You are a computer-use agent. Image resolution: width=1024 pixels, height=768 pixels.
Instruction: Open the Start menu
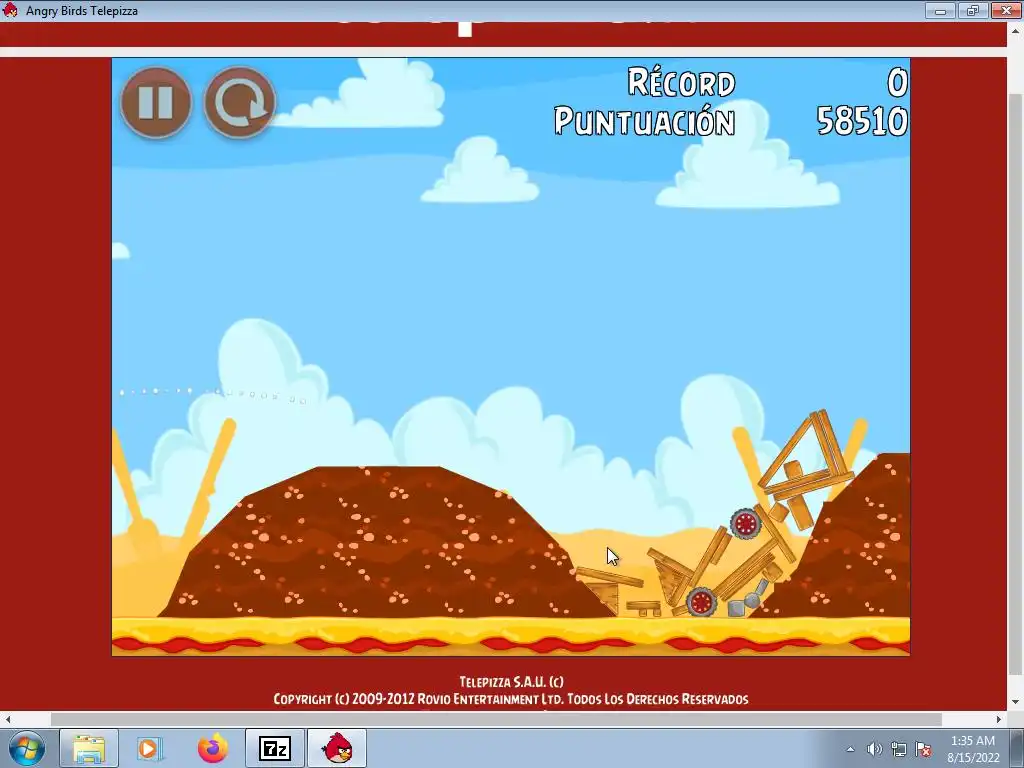[x=27, y=748]
